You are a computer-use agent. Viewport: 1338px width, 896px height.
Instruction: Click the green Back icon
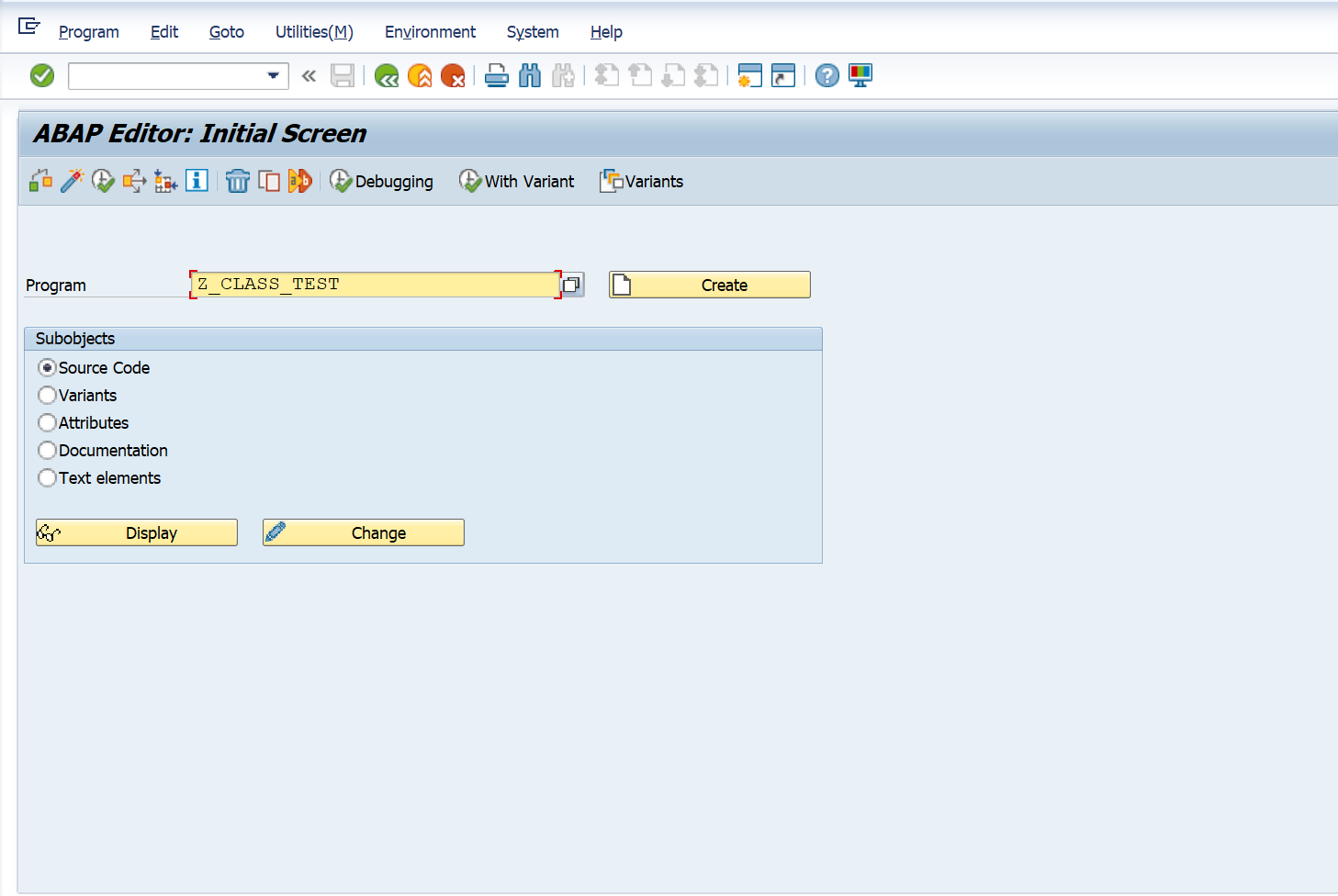click(387, 75)
